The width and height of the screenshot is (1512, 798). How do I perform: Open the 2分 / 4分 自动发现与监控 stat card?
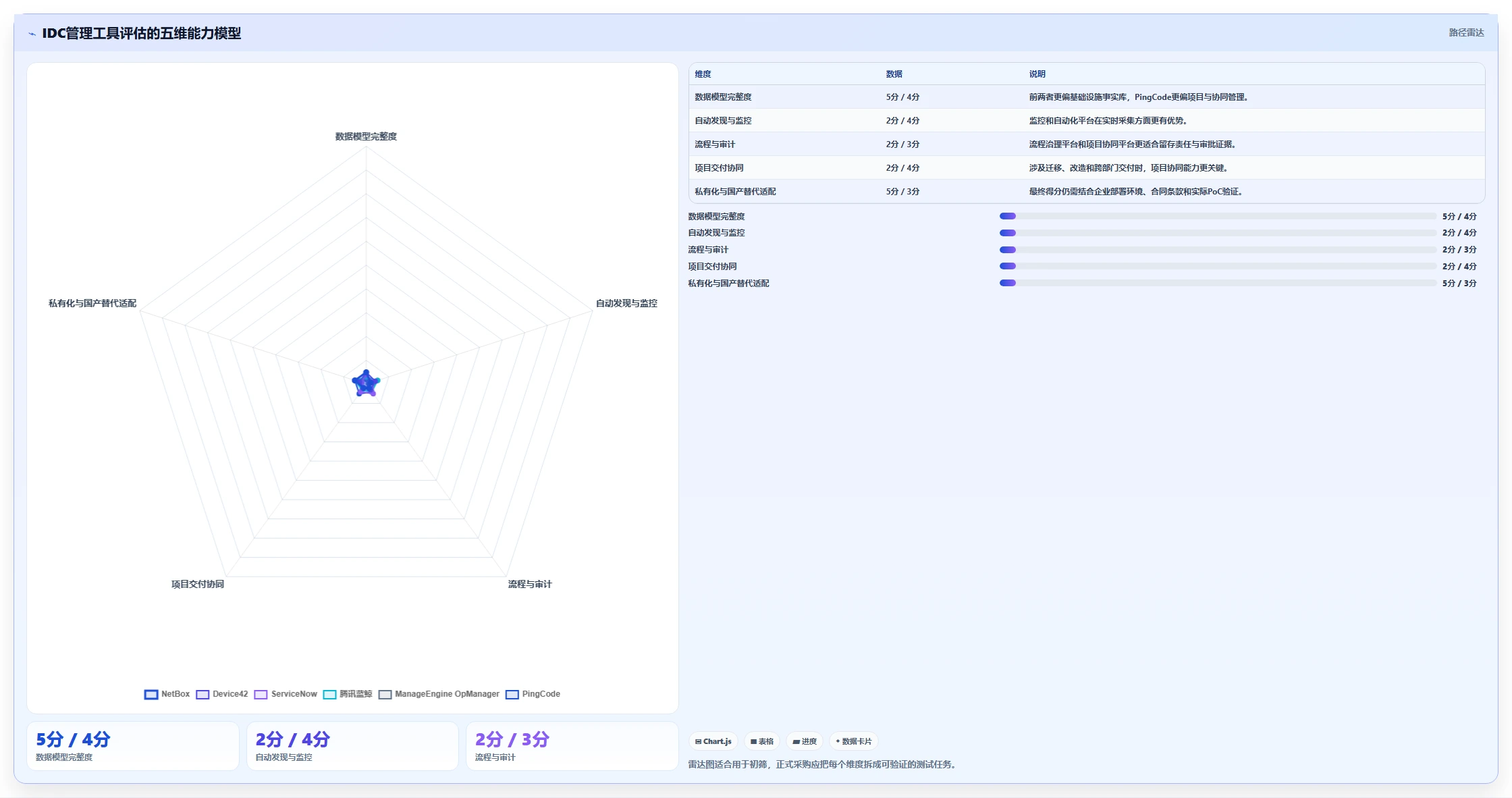pos(352,746)
